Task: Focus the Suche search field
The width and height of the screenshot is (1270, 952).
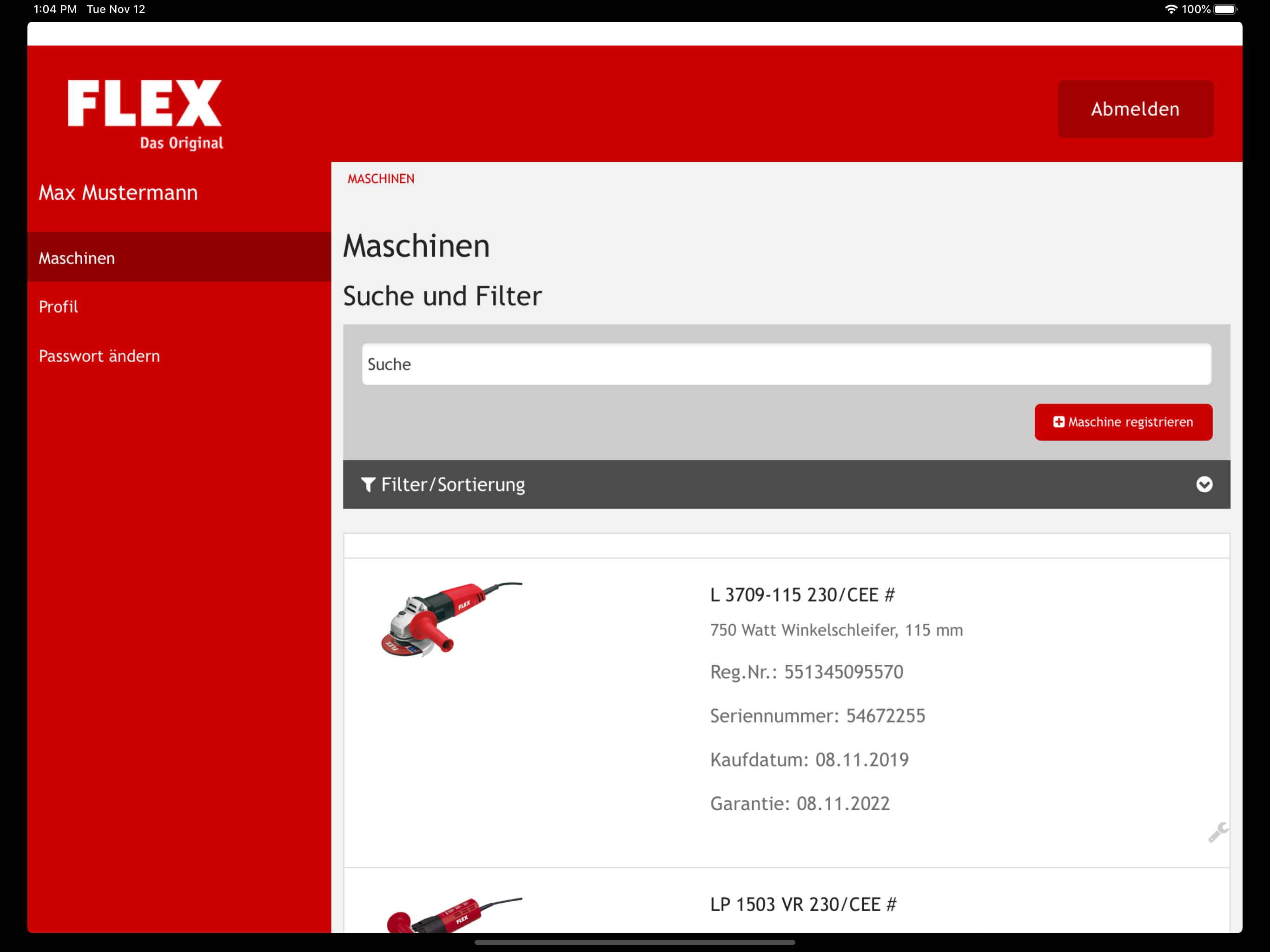Action: pos(787,364)
